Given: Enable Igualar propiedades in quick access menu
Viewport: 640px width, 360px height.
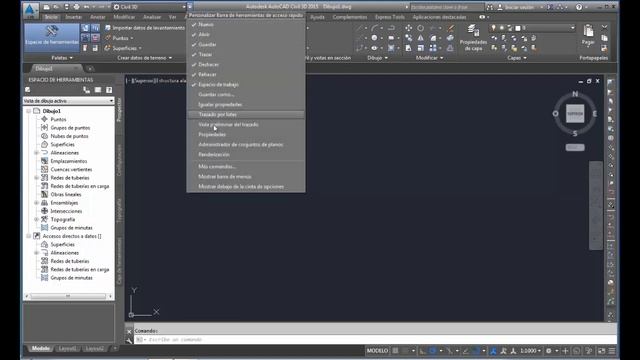Looking at the screenshot, I should coord(246,104).
